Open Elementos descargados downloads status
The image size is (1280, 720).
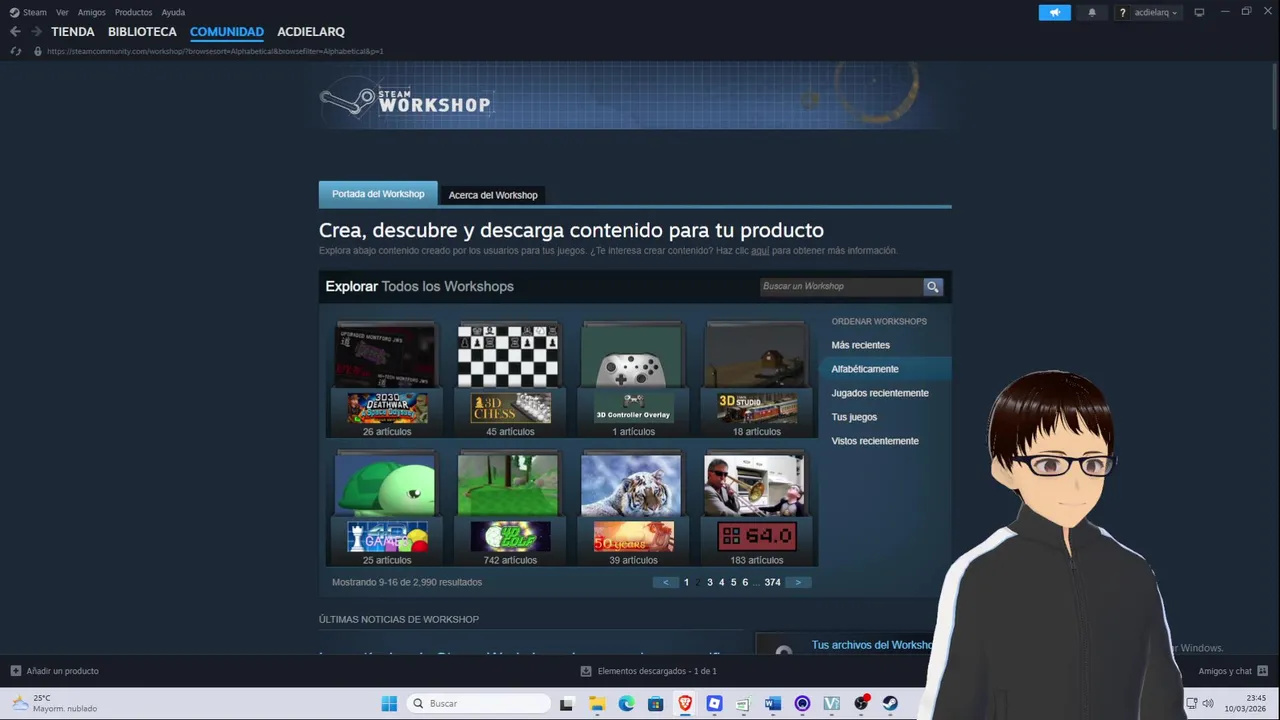point(649,671)
